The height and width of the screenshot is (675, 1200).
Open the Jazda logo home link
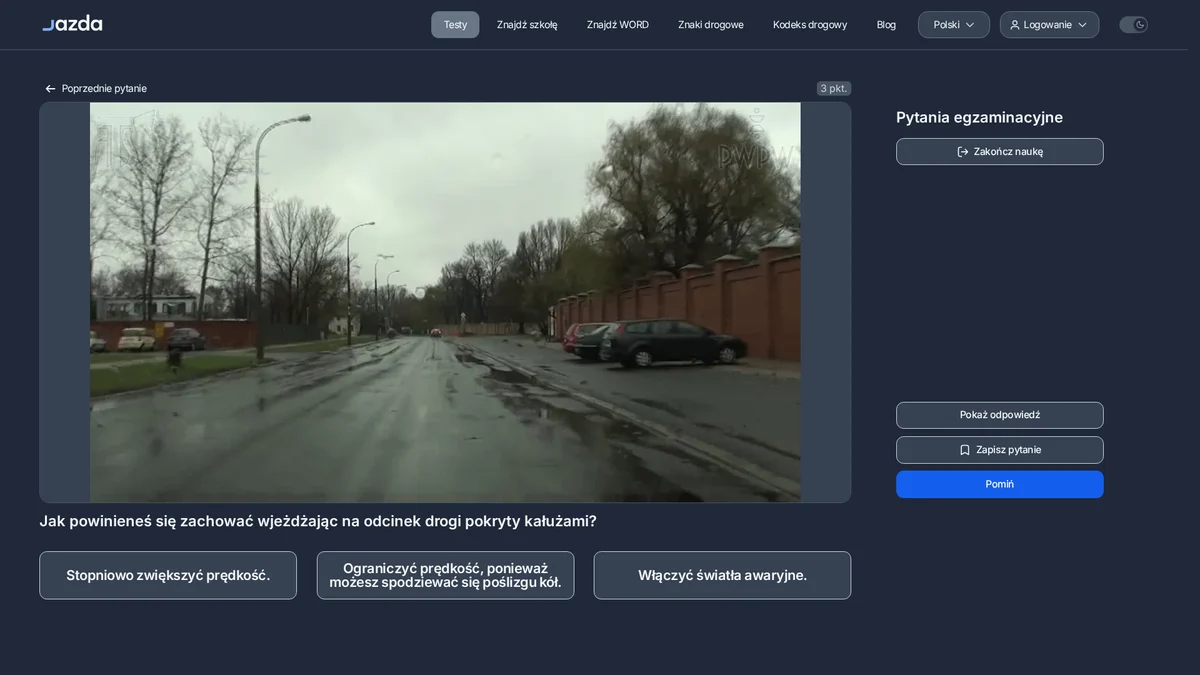[x=72, y=23]
